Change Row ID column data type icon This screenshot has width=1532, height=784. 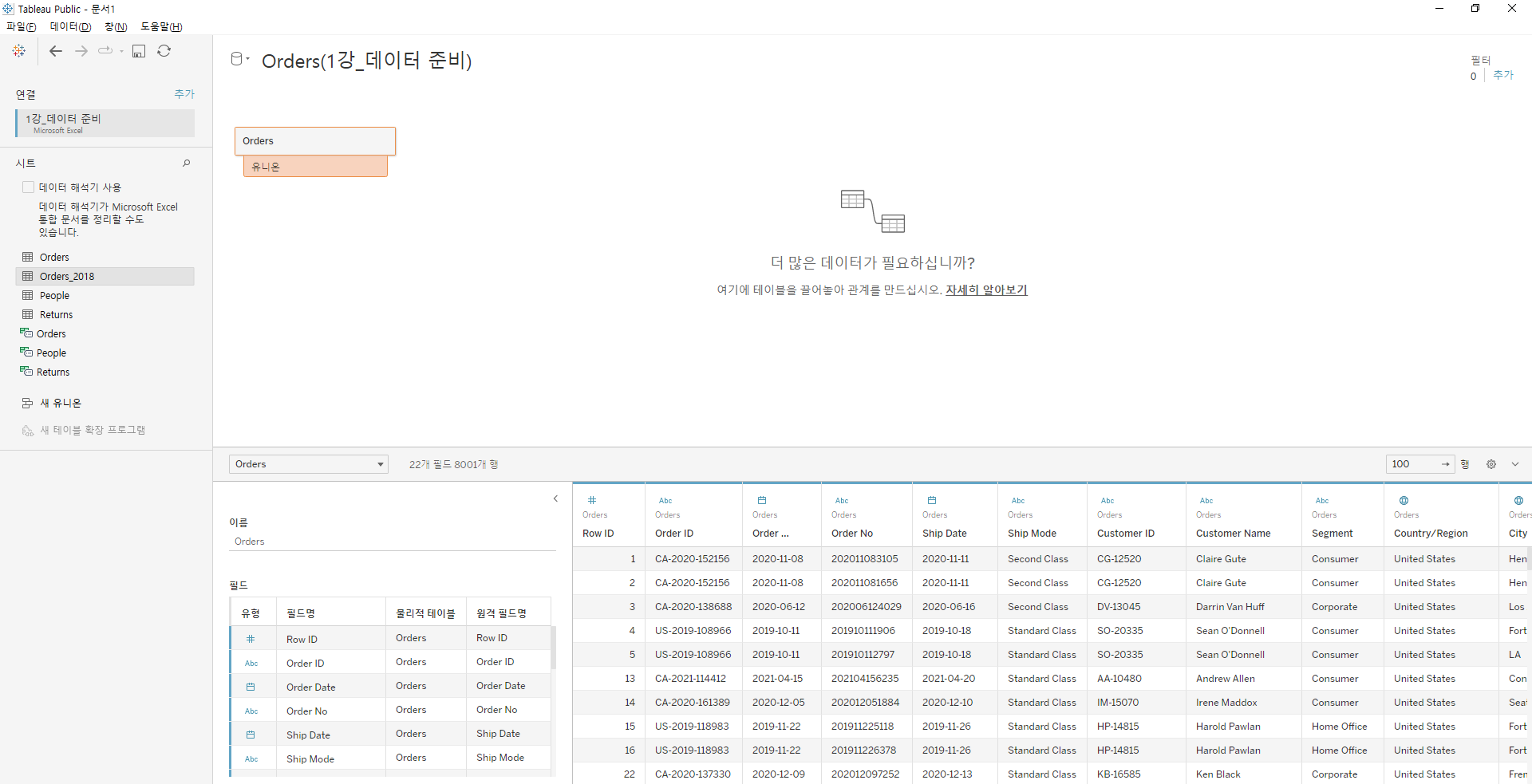point(592,501)
